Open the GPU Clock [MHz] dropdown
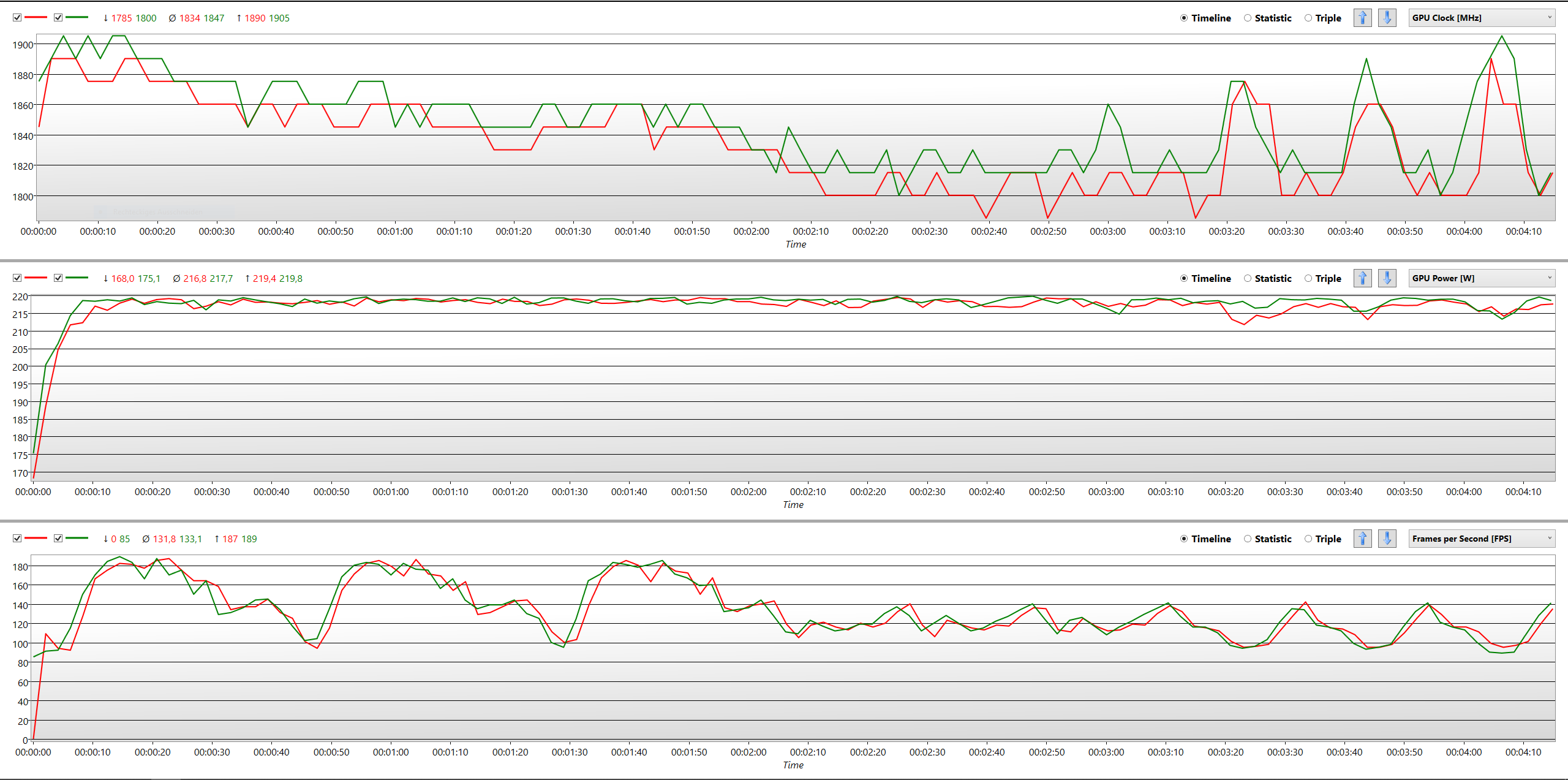 (1481, 18)
